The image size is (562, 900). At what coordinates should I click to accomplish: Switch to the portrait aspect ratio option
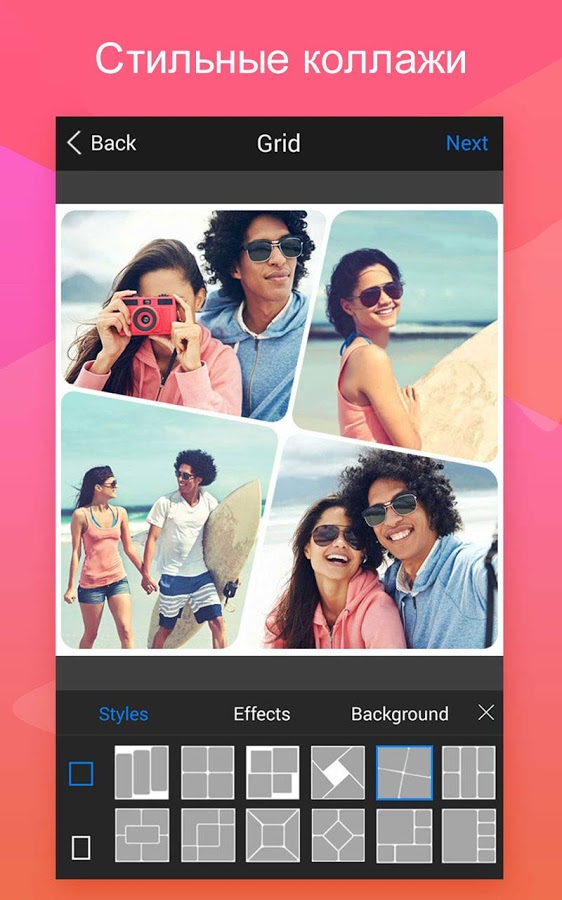point(81,847)
